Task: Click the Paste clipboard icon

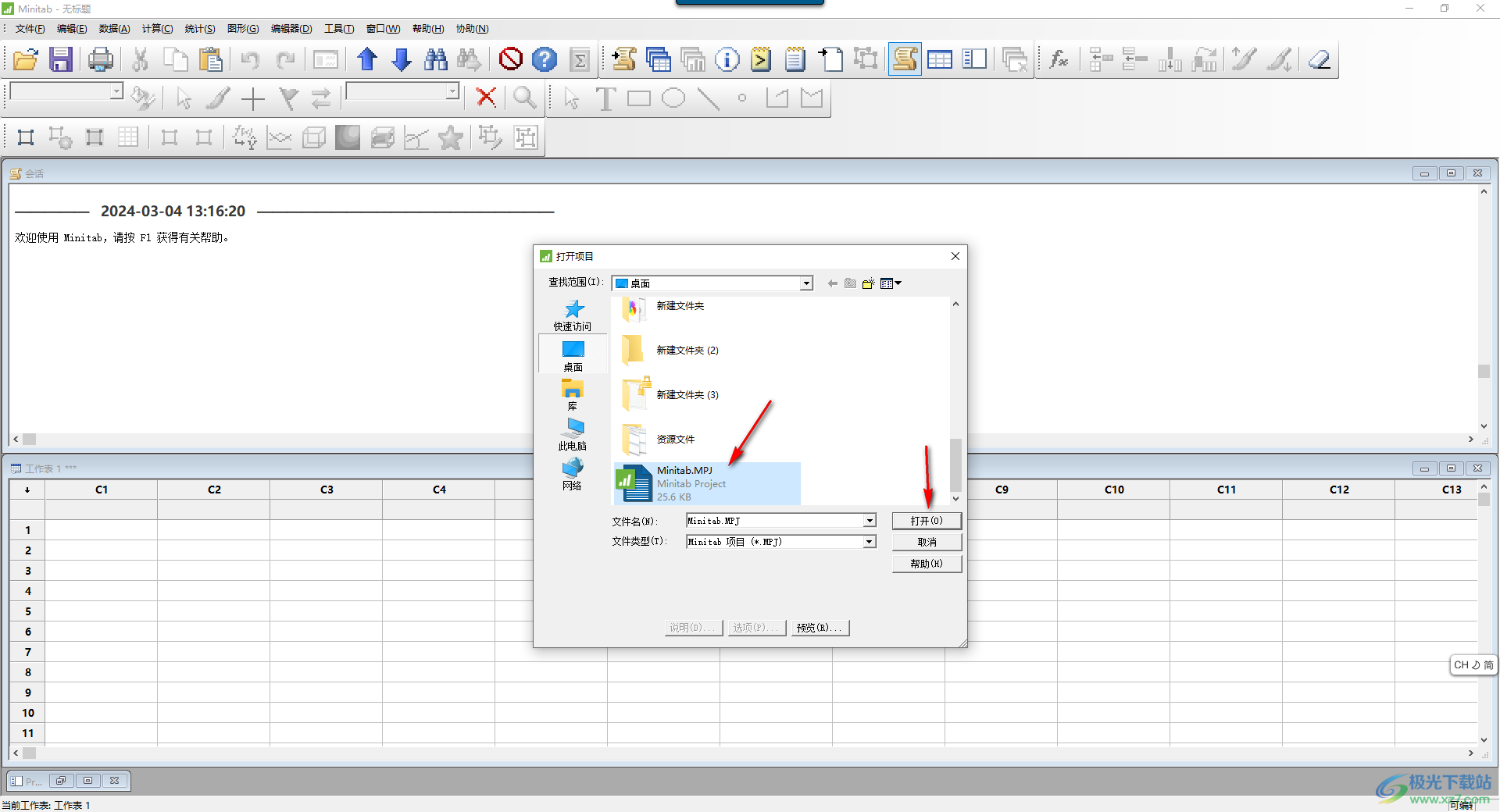Action: (x=210, y=59)
